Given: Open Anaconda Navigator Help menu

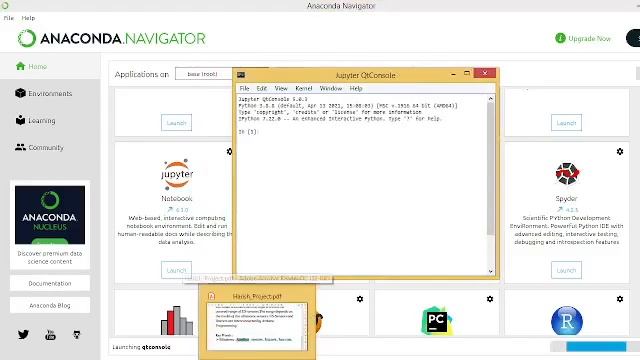Looking at the screenshot, I should pyautogui.click(x=28, y=18).
